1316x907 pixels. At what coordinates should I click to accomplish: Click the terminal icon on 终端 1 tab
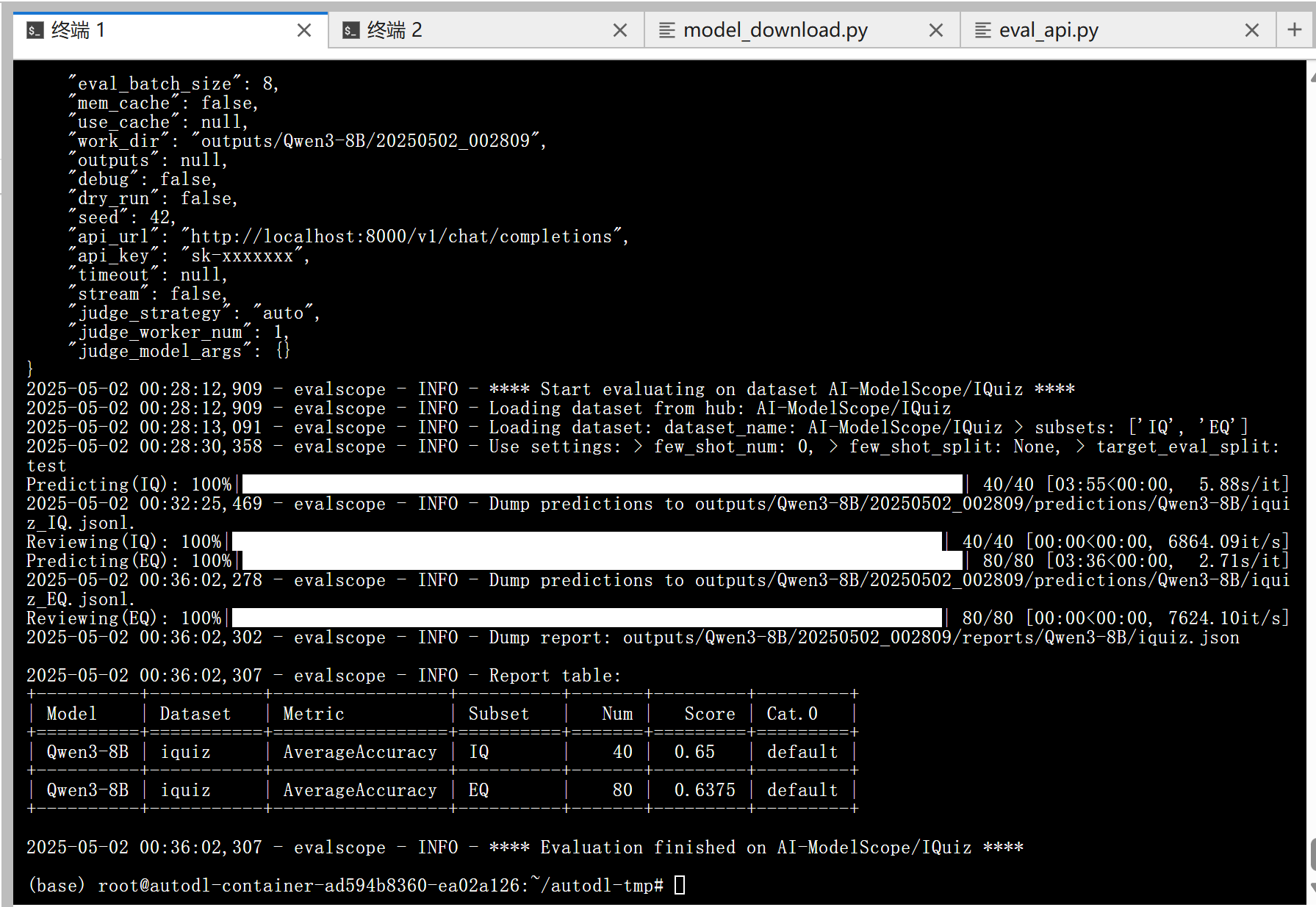coord(35,30)
